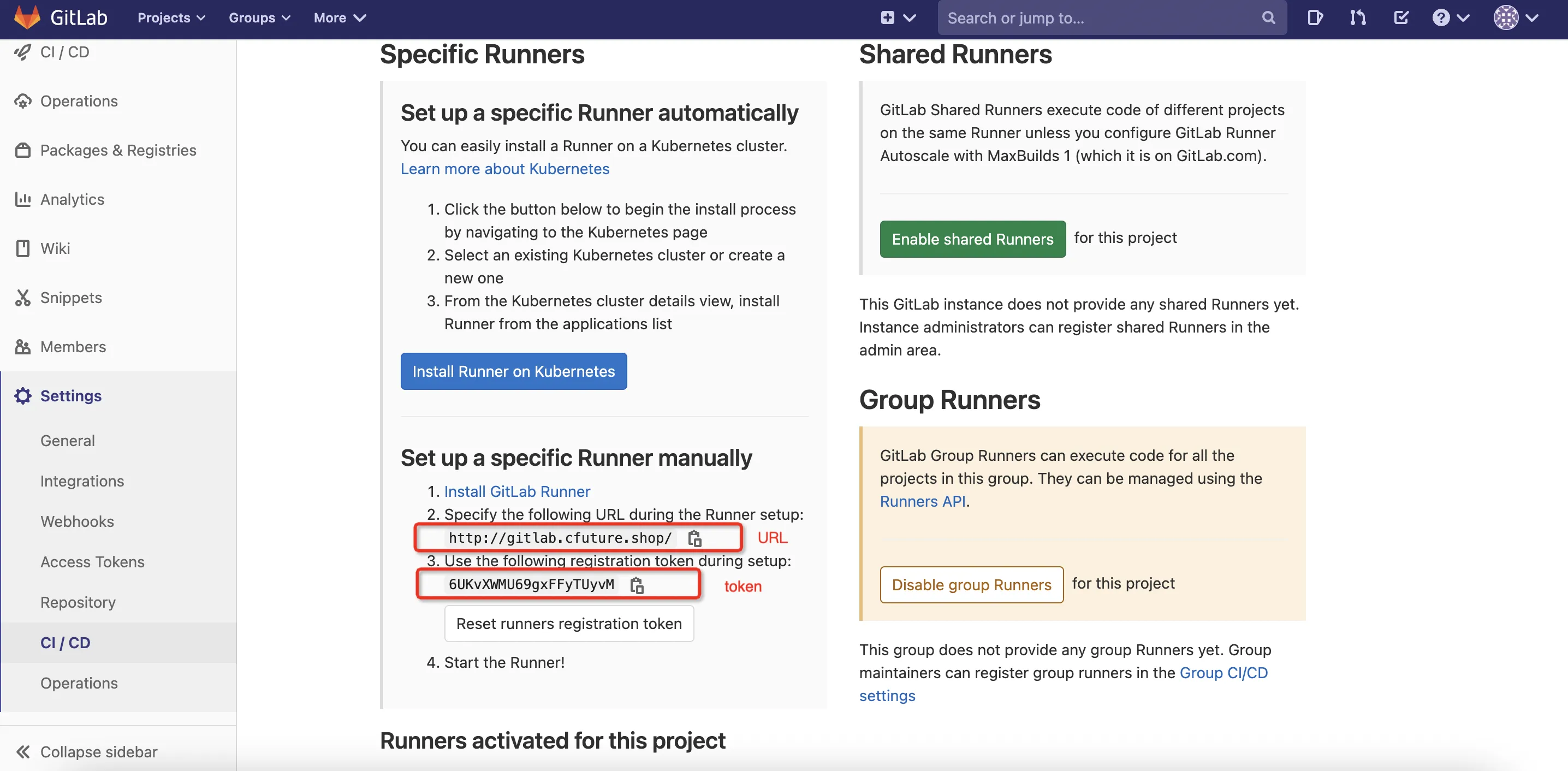The image size is (1568, 771).
Task: Click the Analytics chart icon
Action: [x=22, y=199]
